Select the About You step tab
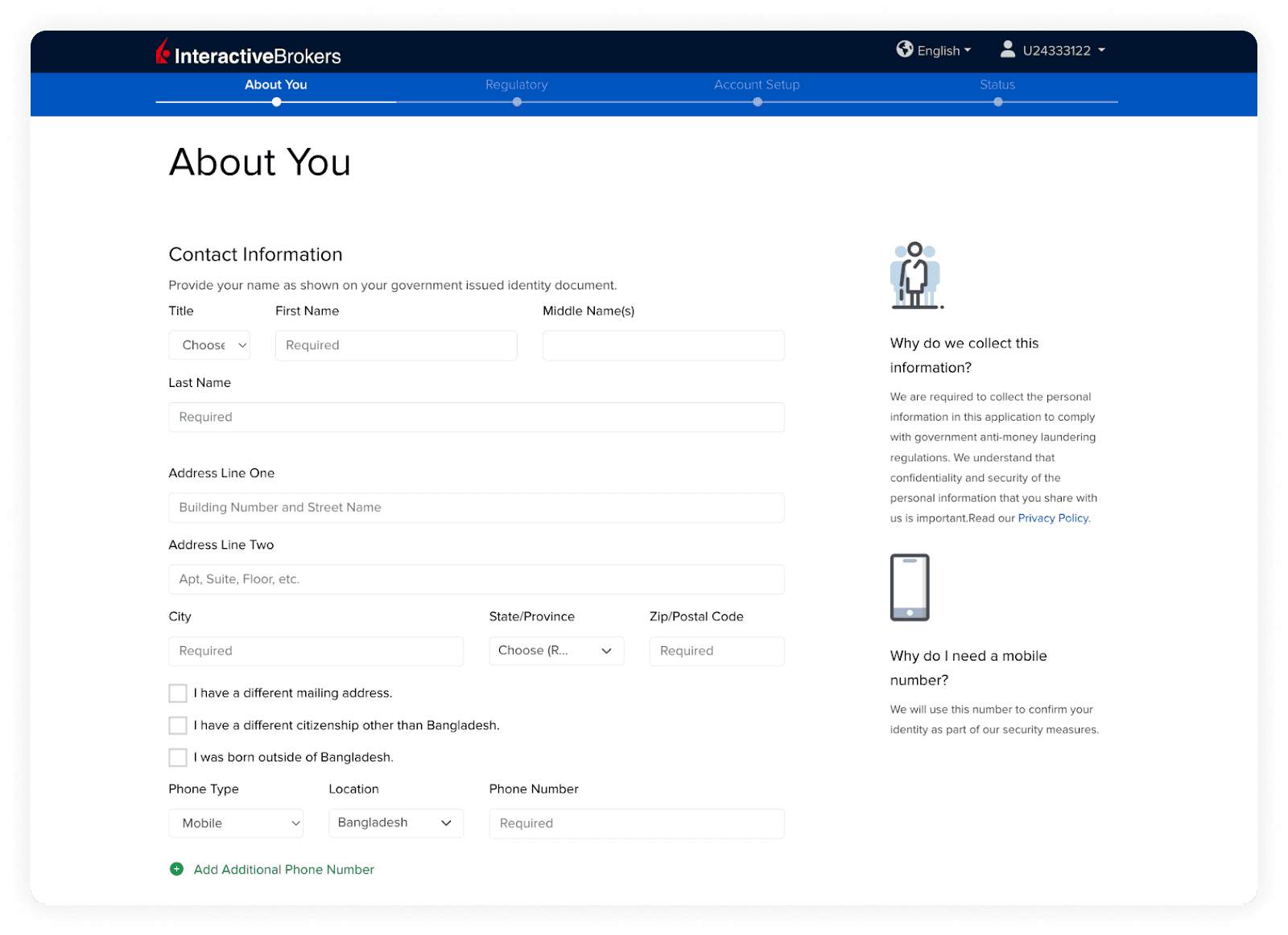 (x=276, y=84)
